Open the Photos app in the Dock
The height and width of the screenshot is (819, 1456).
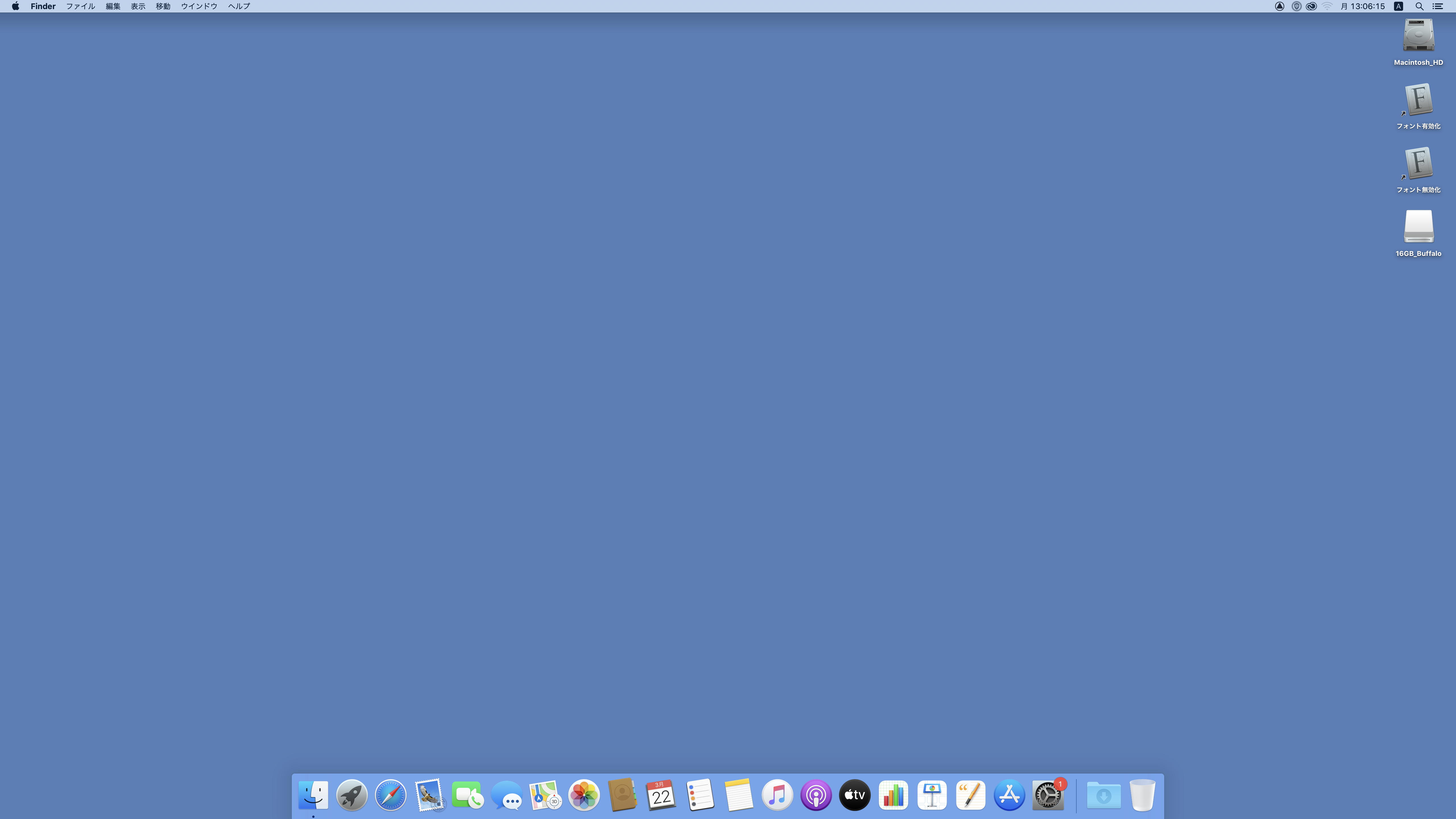click(x=584, y=795)
